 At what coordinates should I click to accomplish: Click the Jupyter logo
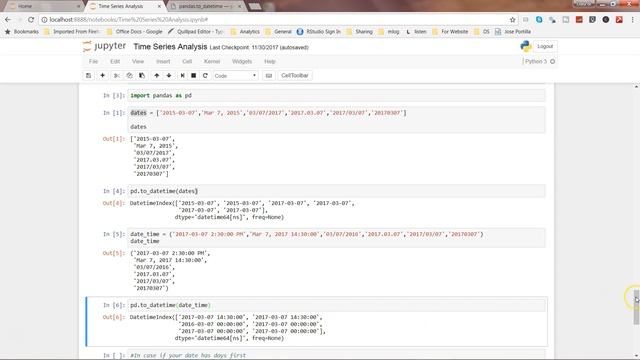(104, 47)
